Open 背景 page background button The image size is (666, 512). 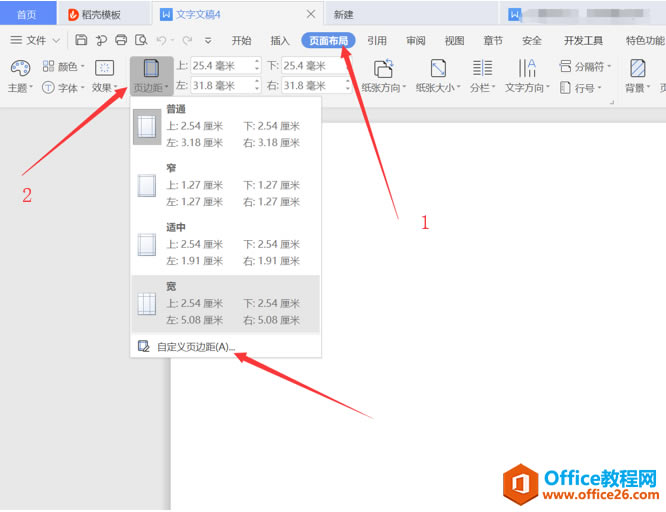[x=638, y=76]
